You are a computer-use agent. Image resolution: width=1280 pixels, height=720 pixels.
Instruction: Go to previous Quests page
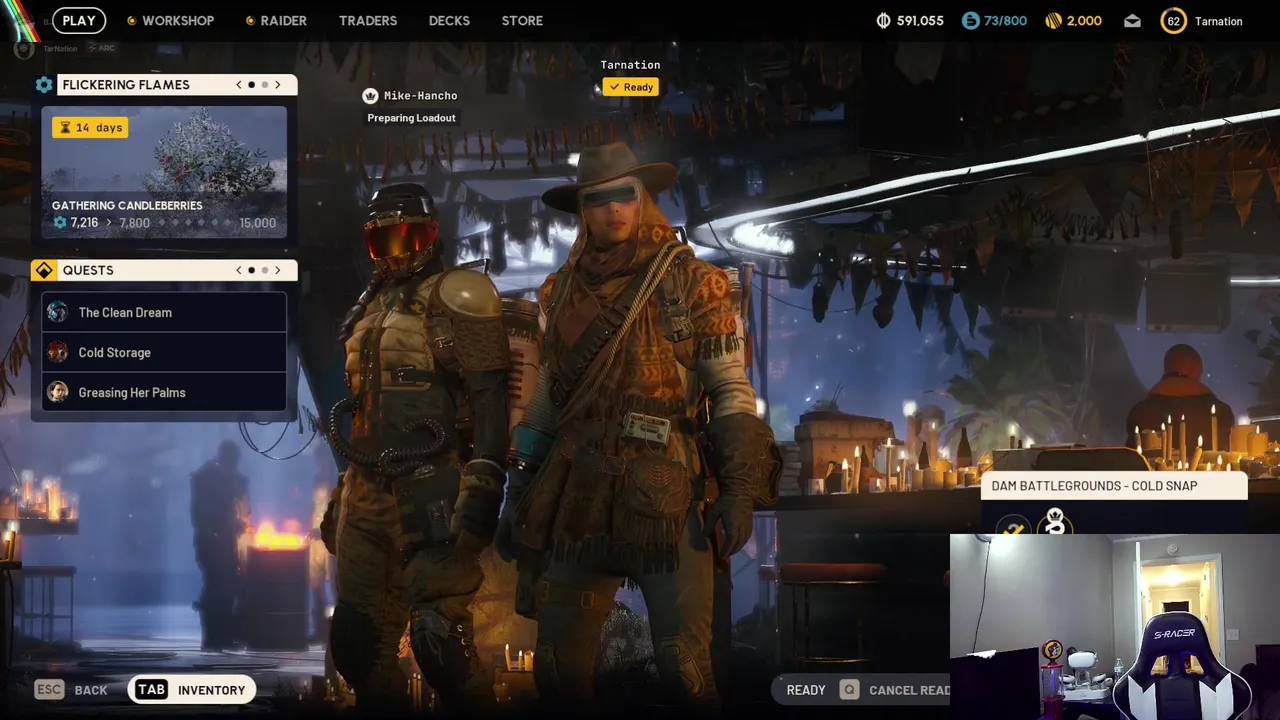238,270
